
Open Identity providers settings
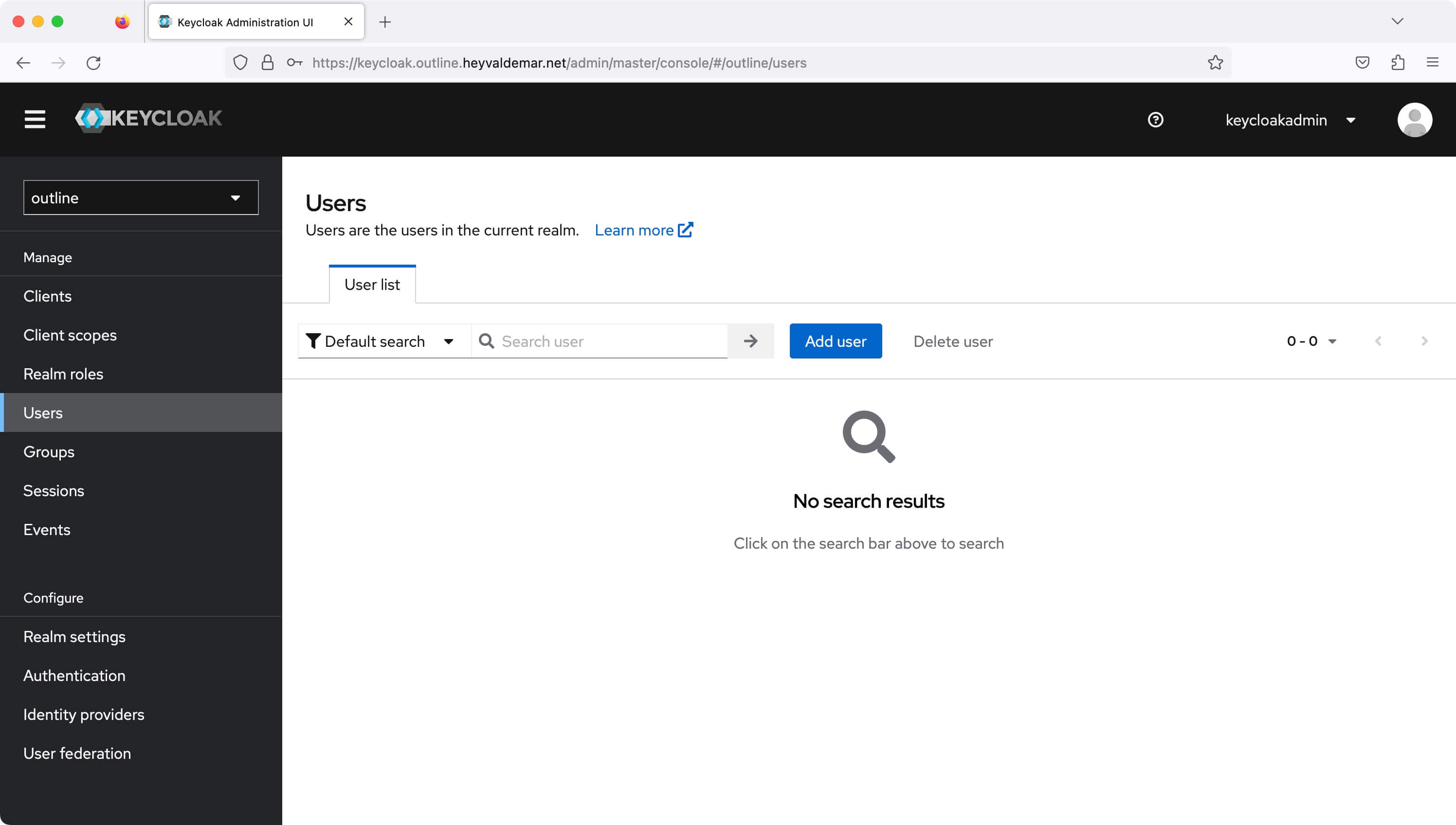83,714
